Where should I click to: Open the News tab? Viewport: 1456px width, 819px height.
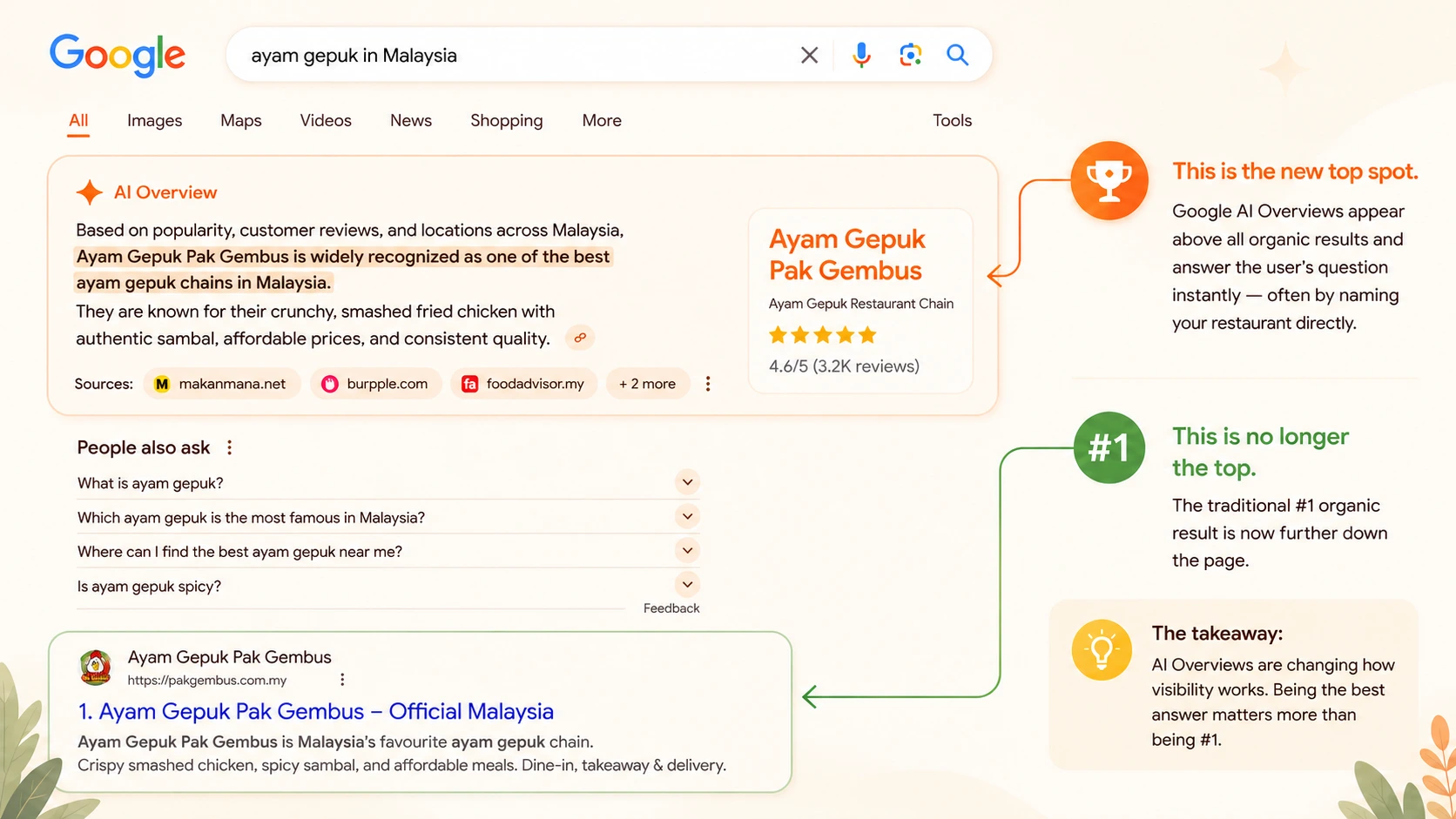point(411,121)
